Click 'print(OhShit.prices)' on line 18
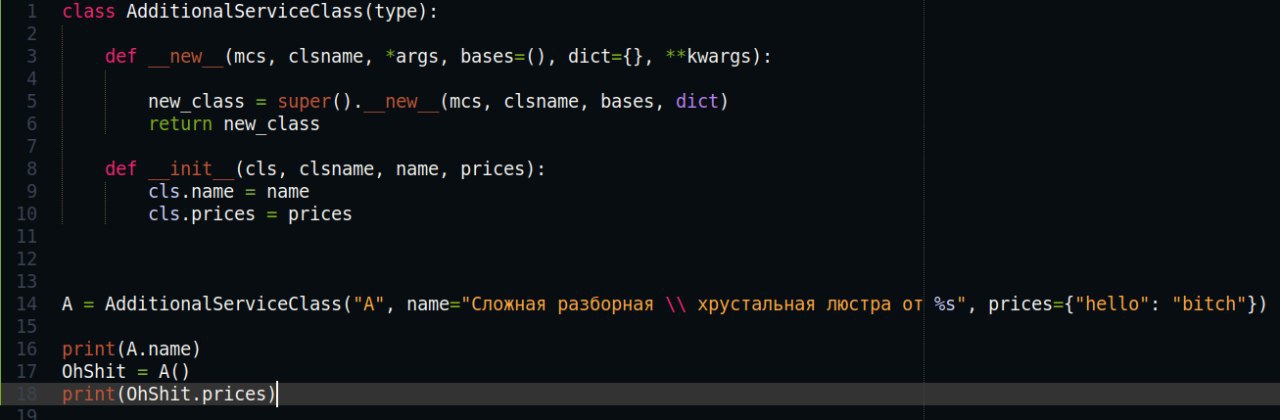 point(169,394)
